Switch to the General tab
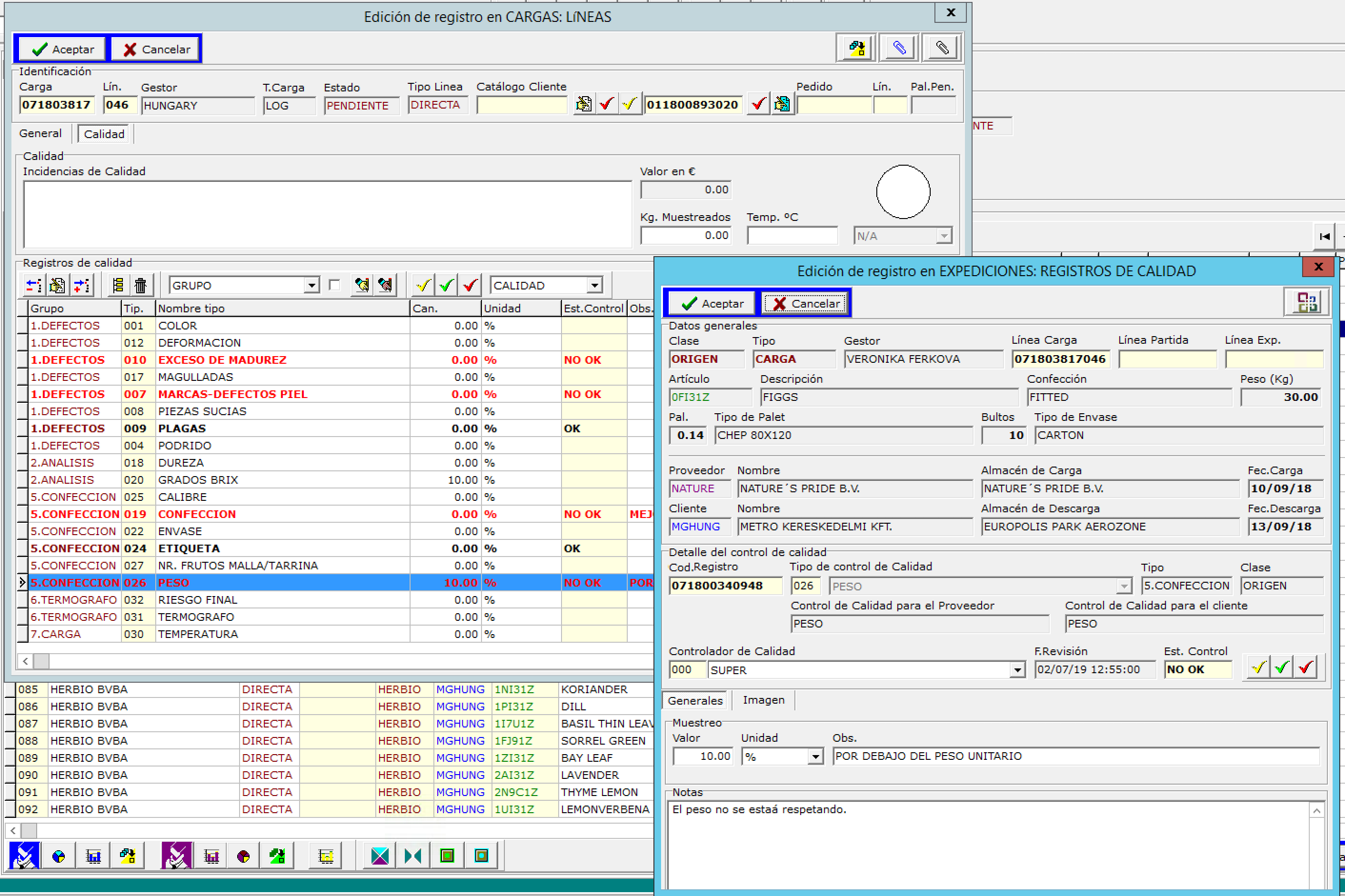Image resolution: width=1345 pixels, height=896 pixels. click(40, 133)
